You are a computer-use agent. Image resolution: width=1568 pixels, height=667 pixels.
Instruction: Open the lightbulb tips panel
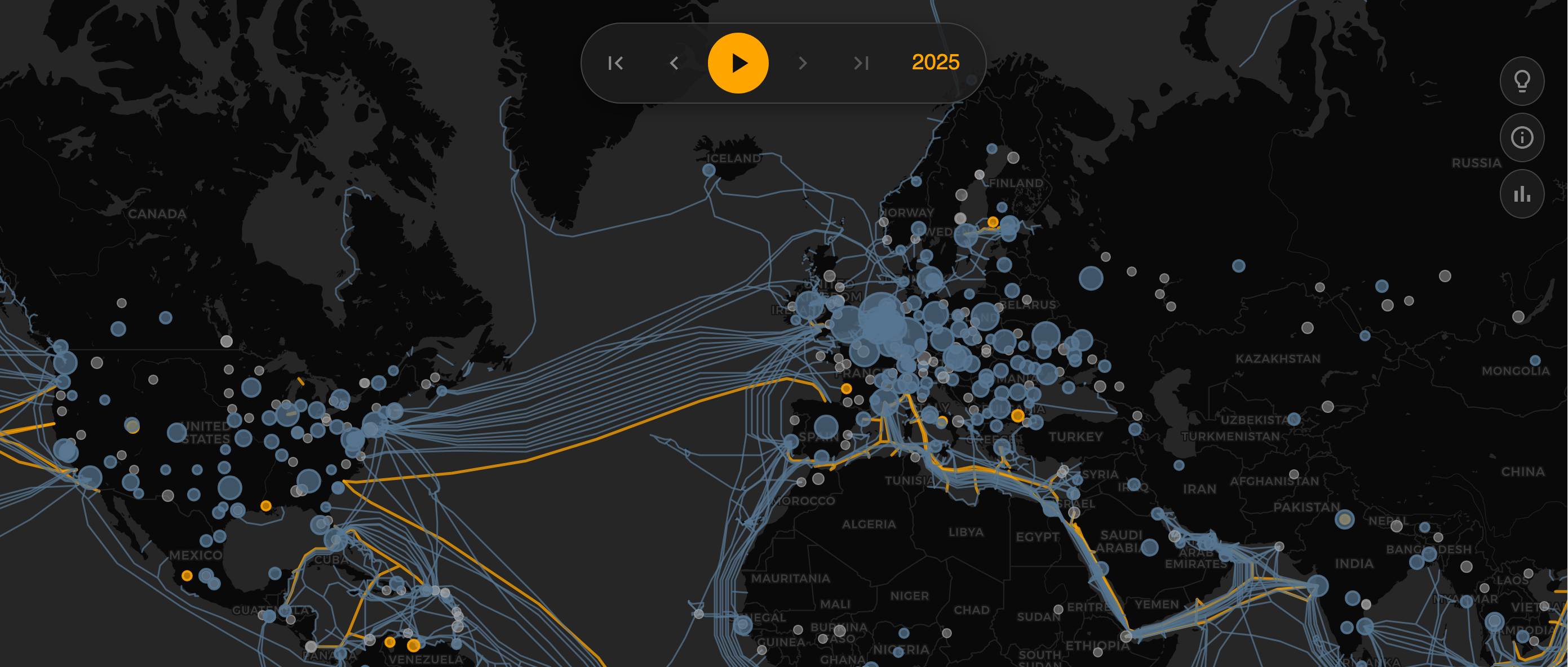[x=1522, y=81]
